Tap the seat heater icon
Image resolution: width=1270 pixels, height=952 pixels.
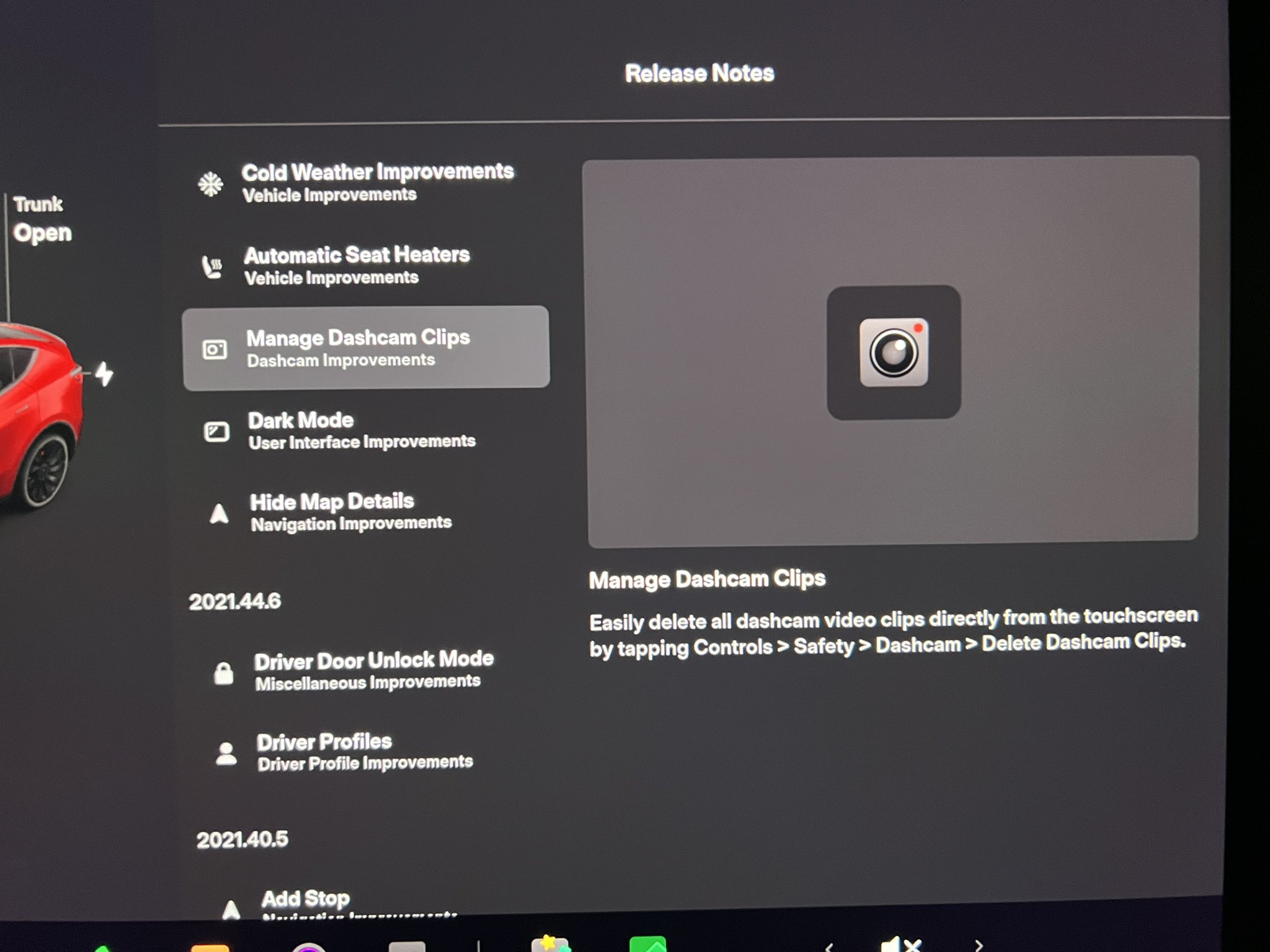[212, 267]
